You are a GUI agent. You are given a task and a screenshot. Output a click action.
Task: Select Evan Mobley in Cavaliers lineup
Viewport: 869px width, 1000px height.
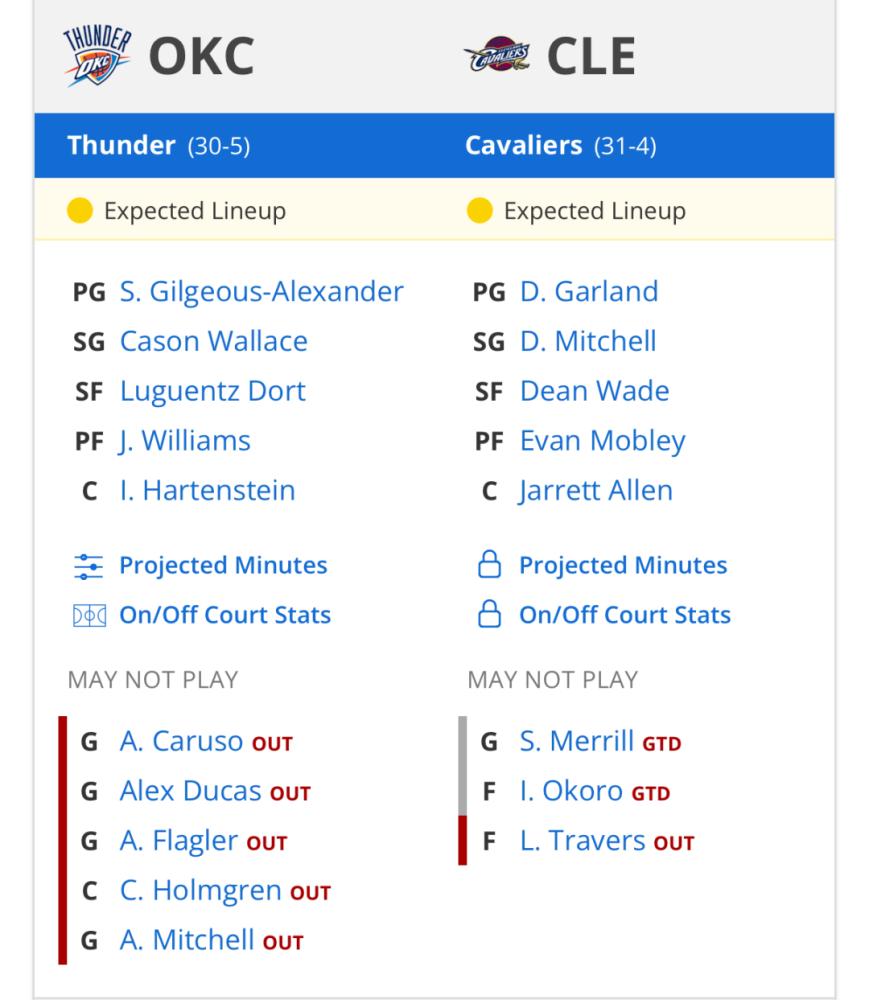602,441
